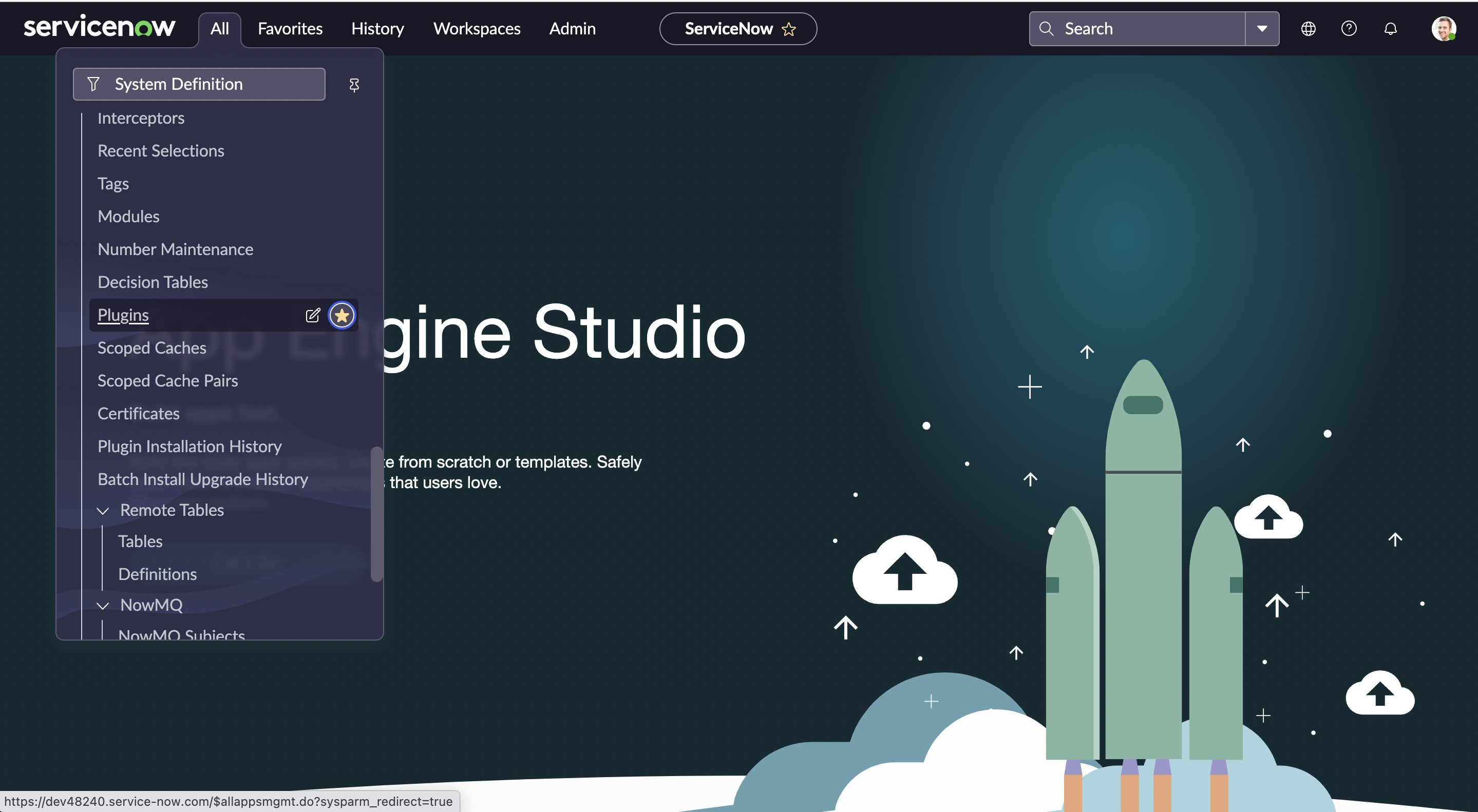Click the navigator menu scrollbar thumb
The image size is (1478, 812).
pos(376,513)
